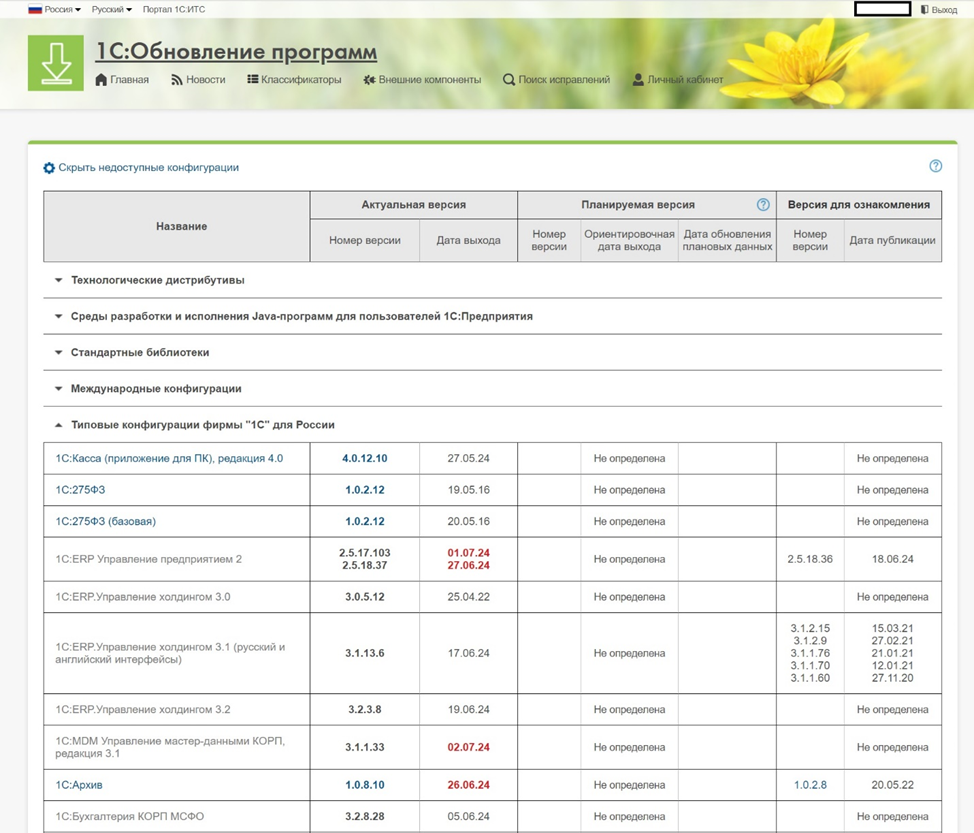Open the 1С:Архив configuration link

point(80,785)
